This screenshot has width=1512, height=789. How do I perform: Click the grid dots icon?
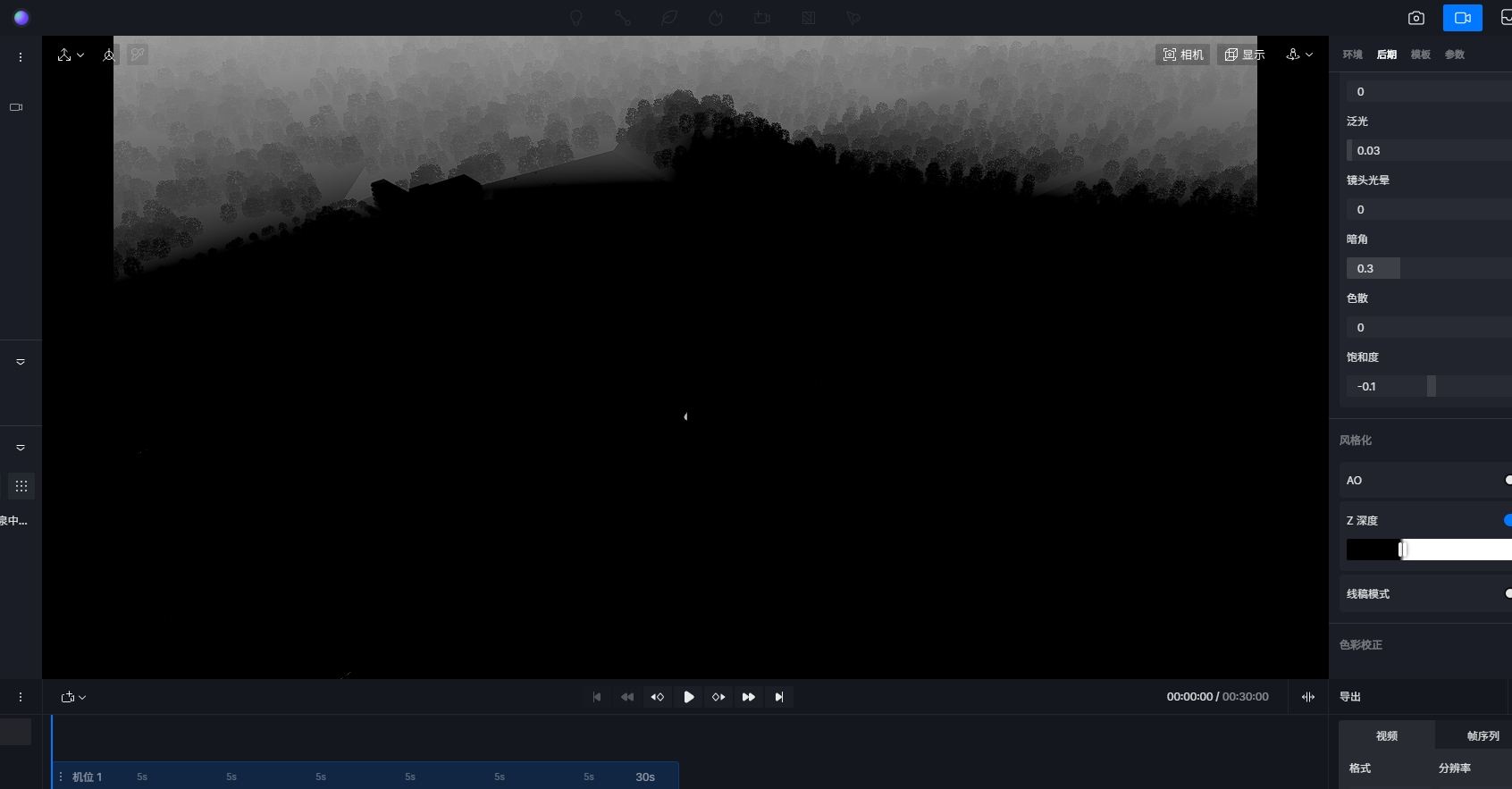click(21, 486)
